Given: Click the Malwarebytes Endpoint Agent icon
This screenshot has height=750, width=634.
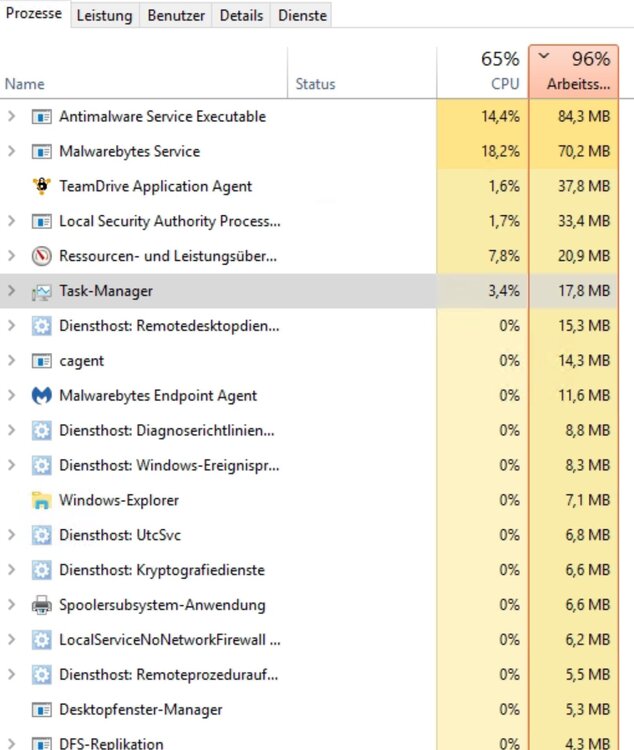Looking at the screenshot, I should coord(41,396).
